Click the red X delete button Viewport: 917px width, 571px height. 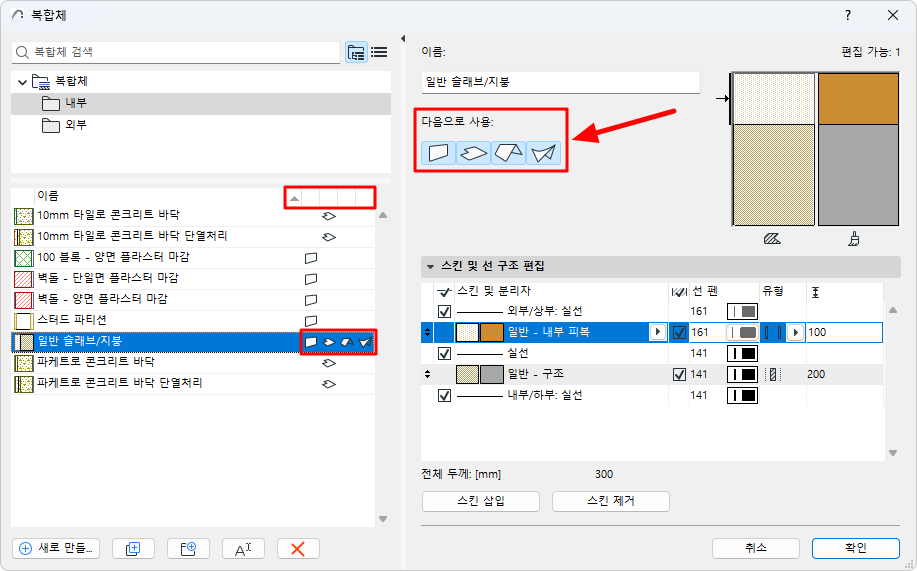298,549
